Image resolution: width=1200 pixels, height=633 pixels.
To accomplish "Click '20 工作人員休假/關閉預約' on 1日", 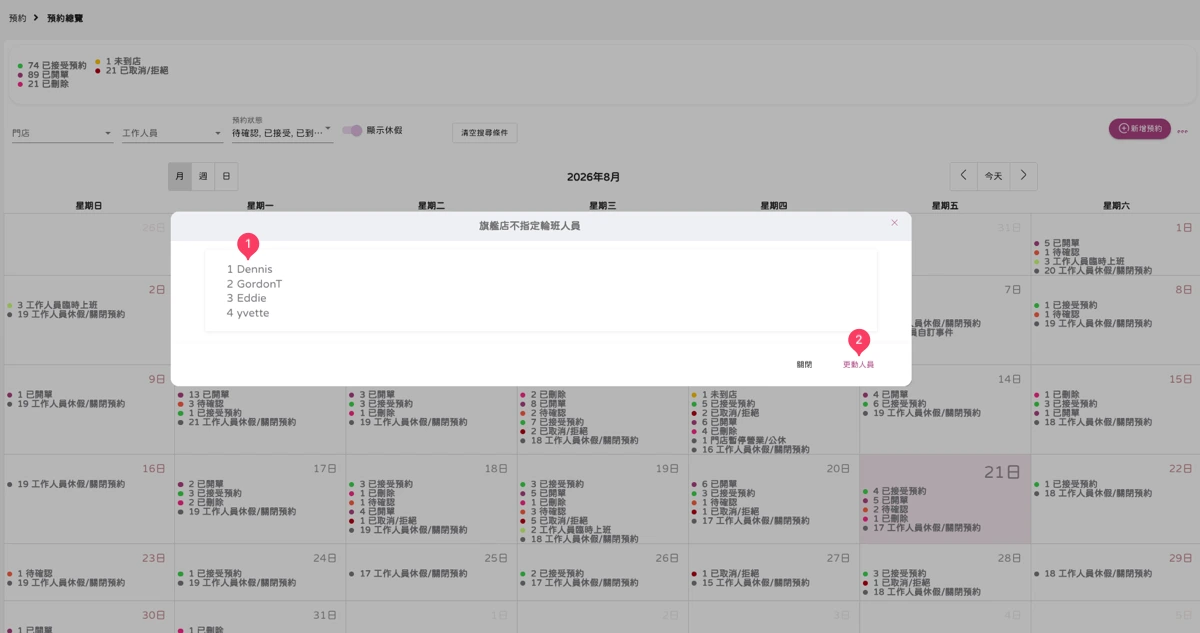I will (1097, 271).
